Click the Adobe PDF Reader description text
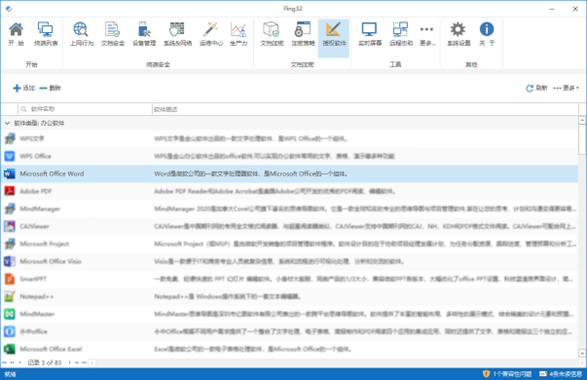This screenshot has width=587, height=380. pyautogui.click(x=275, y=191)
